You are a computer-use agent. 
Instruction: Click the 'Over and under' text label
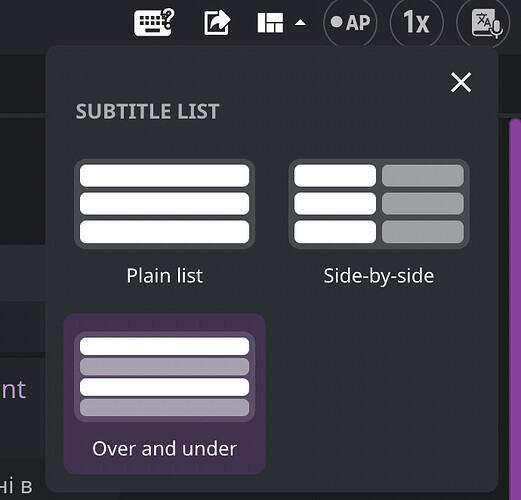click(x=165, y=448)
